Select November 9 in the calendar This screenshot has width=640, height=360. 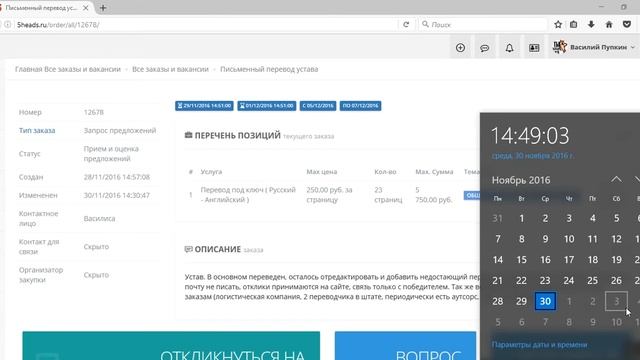[545, 239]
